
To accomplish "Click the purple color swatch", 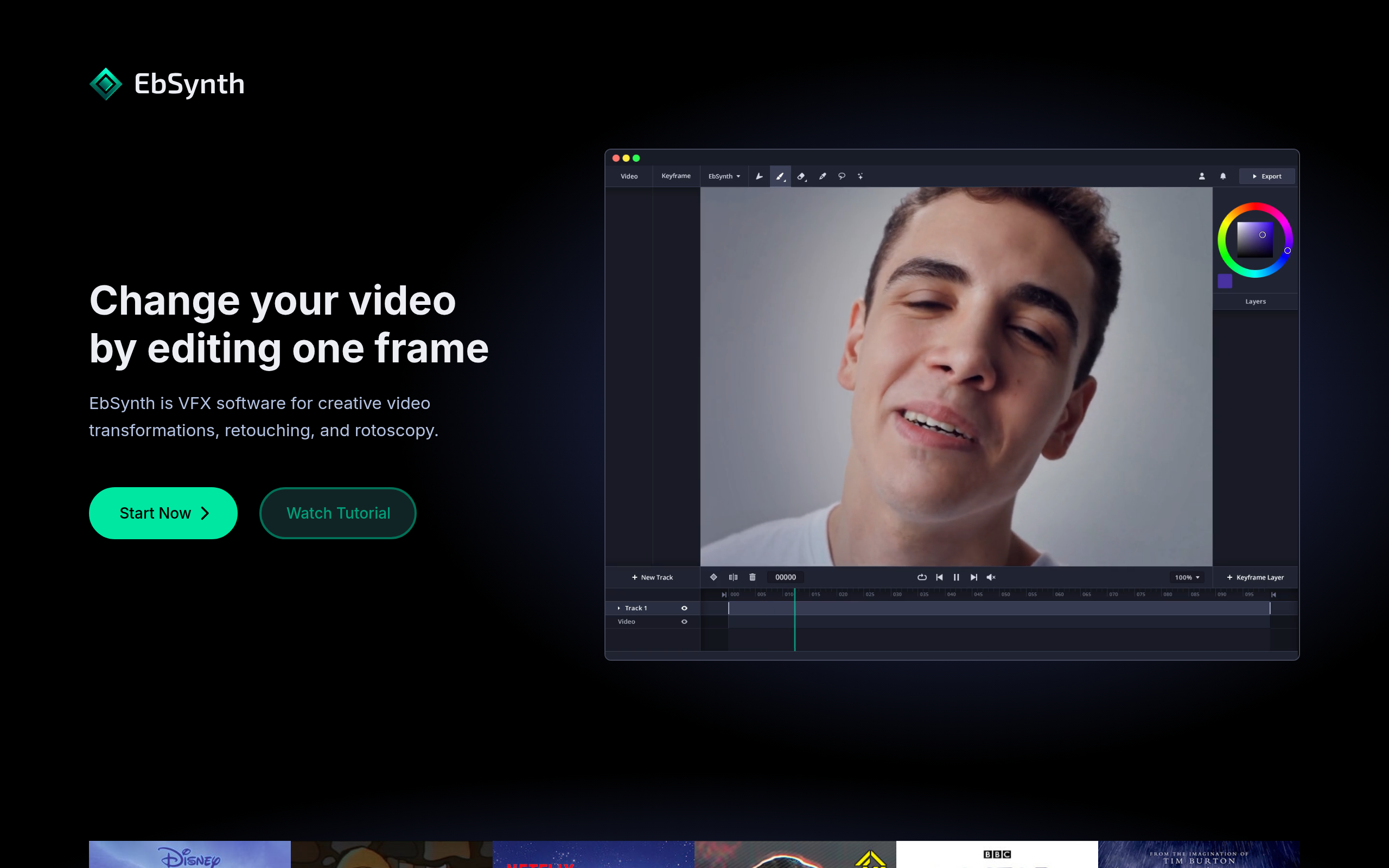I will [x=1225, y=280].
